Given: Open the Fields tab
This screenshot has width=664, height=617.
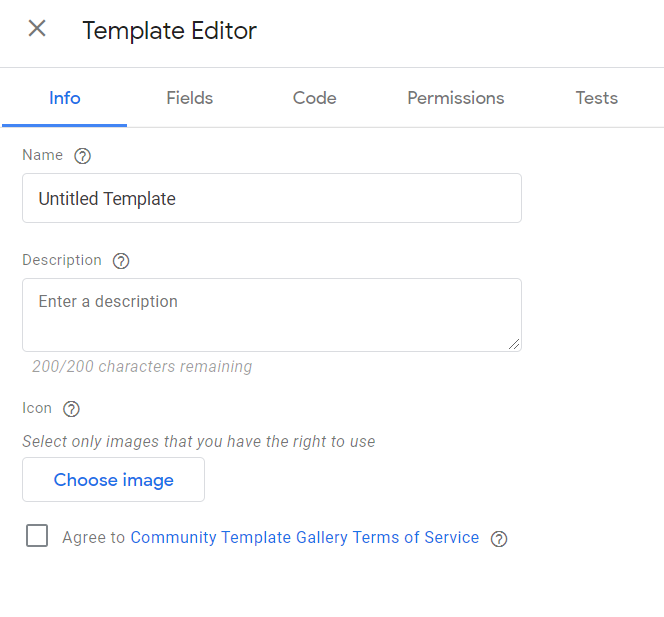Looking at the screenshot, I should [x=189, y=98].
